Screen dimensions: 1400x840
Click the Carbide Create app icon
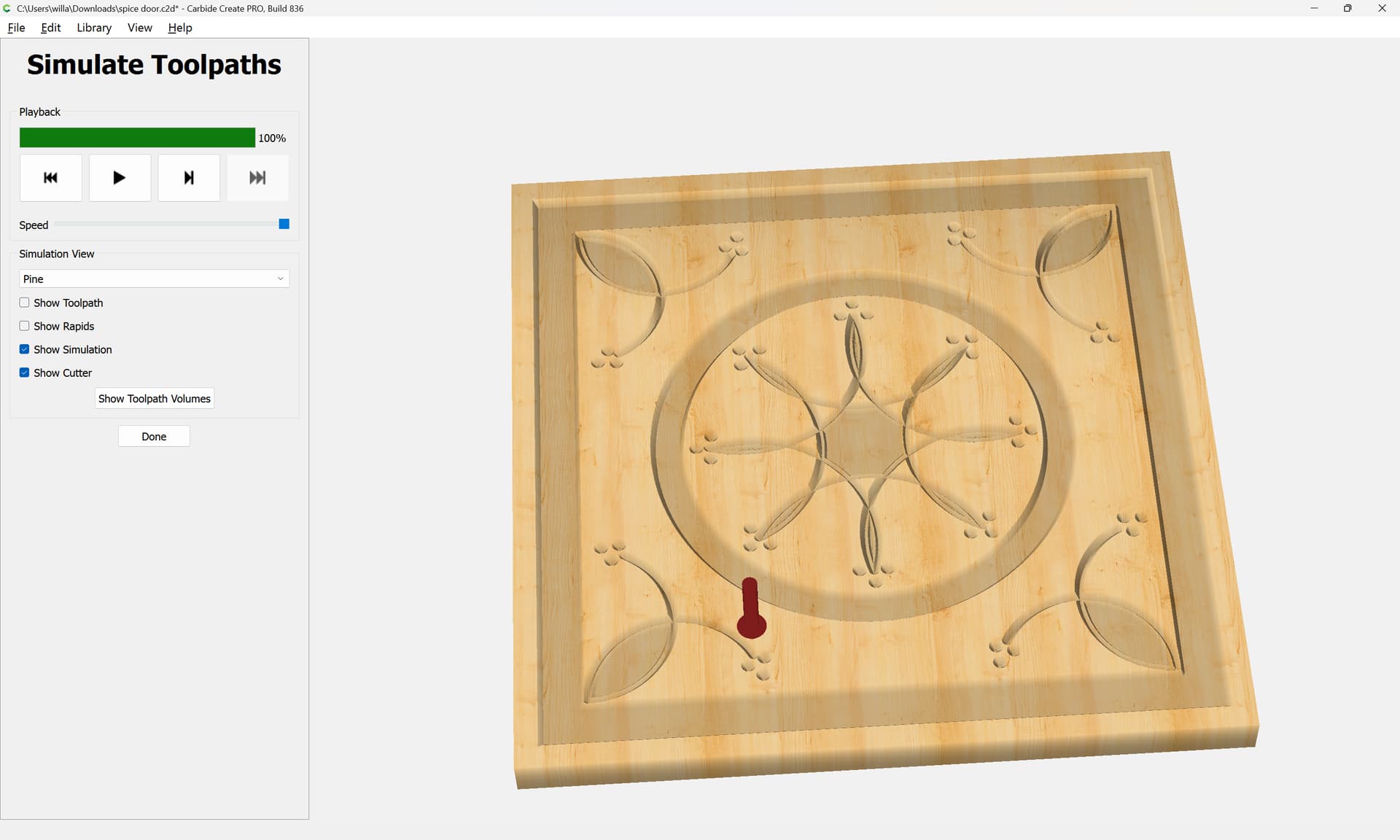point(7,8)
